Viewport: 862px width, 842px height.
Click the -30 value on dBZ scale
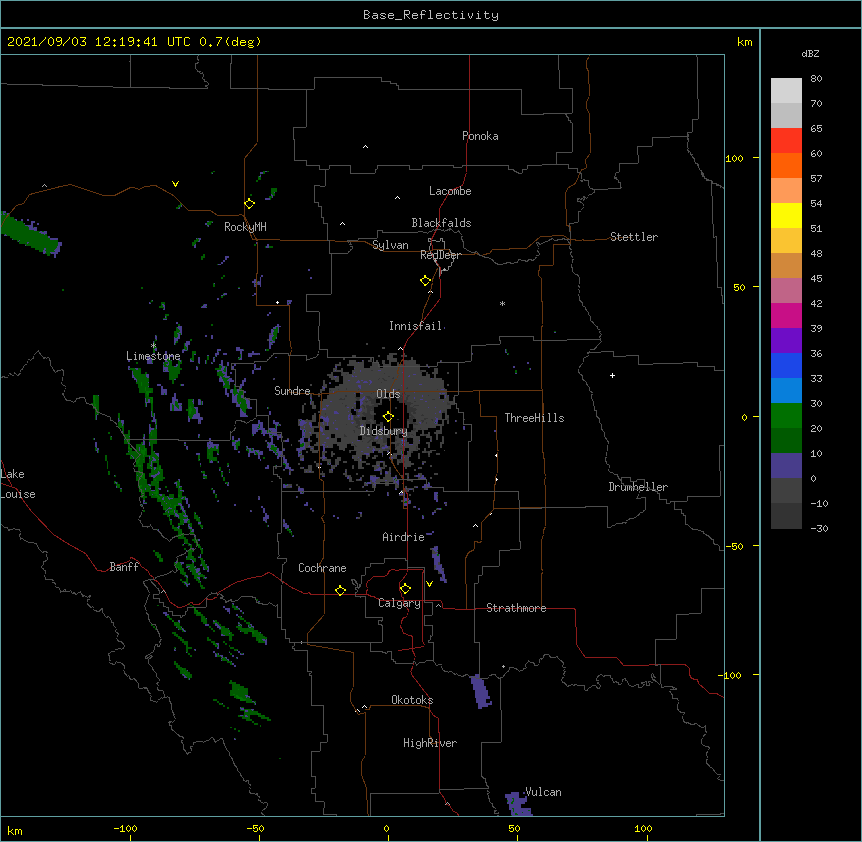click(819, 528)
